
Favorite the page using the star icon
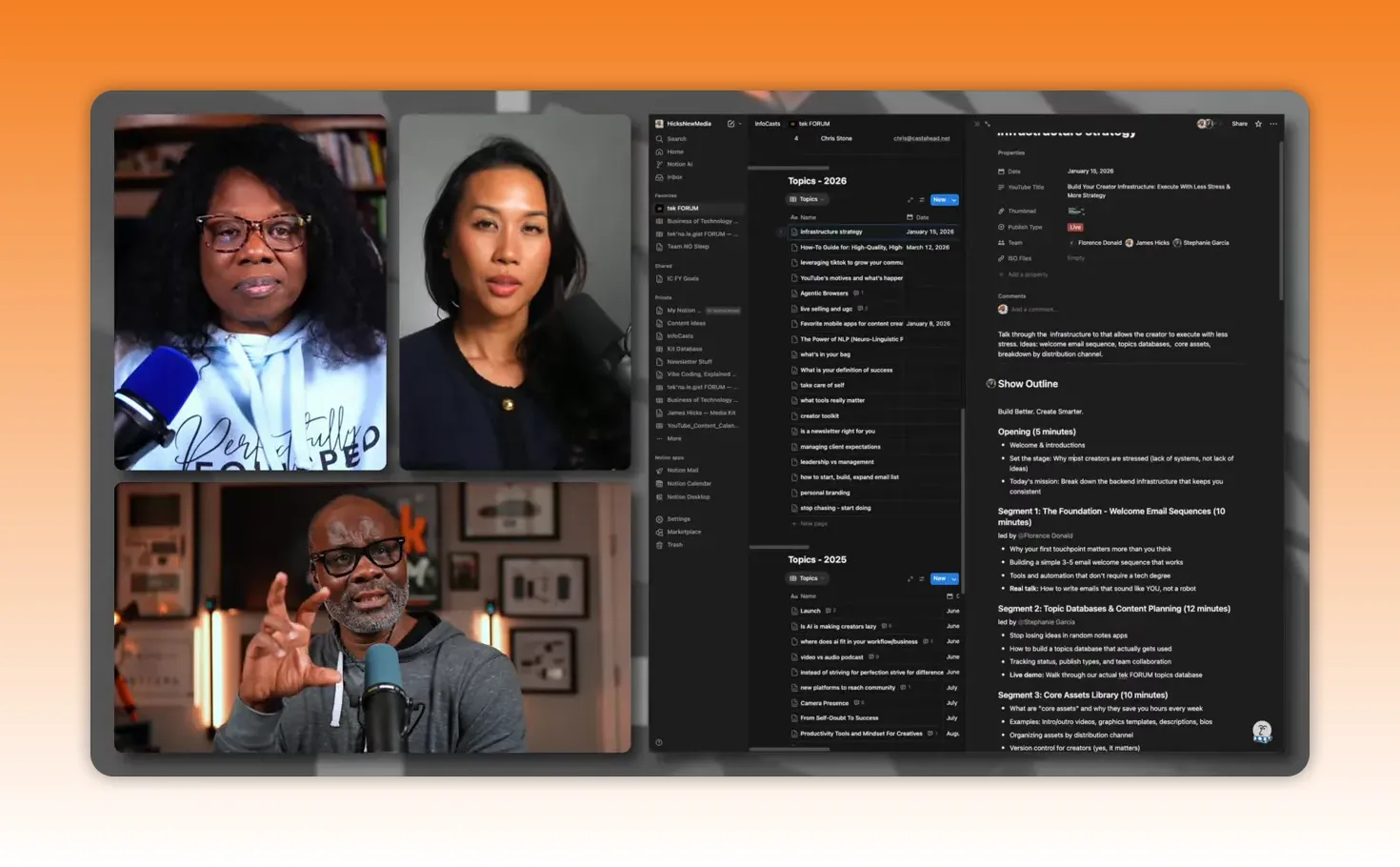click(x=1258, y=124)
